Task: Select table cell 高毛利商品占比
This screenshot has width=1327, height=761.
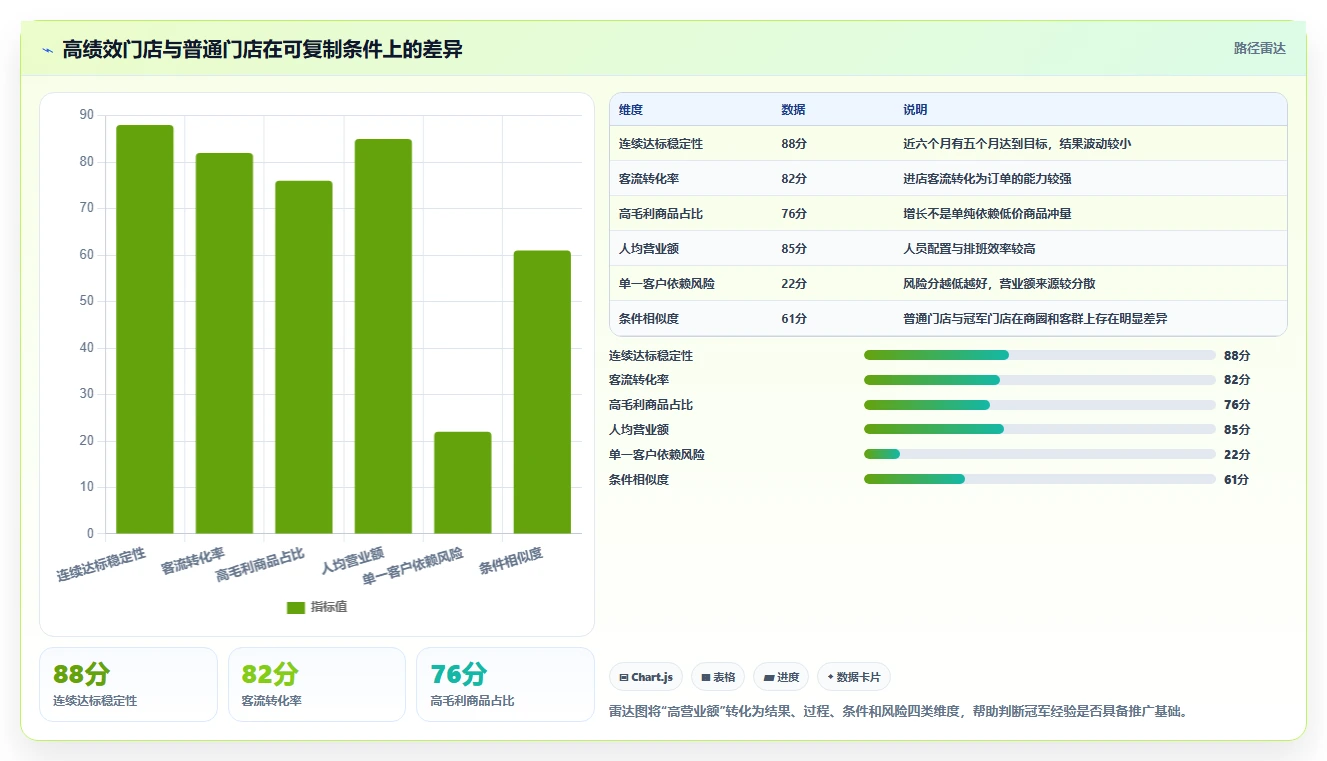Action: [661, 214]
